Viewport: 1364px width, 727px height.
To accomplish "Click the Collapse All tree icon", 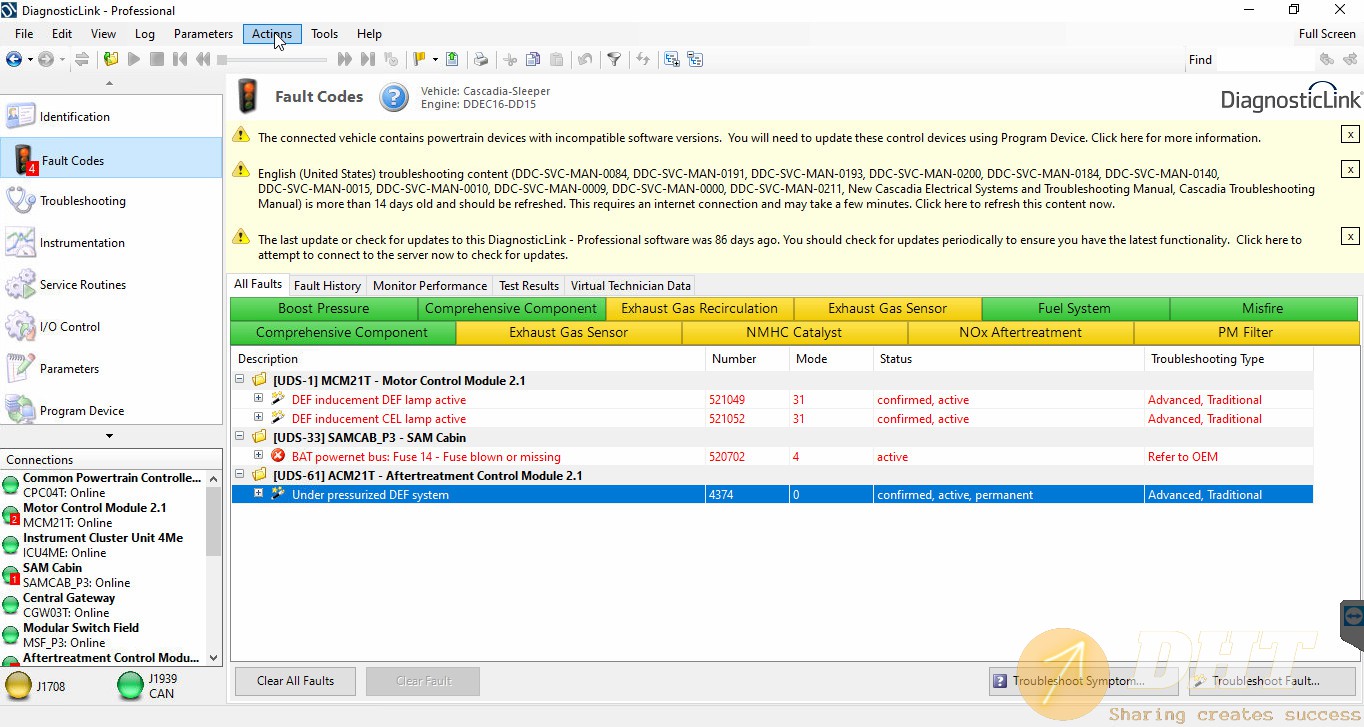I will tap(695, 60).
